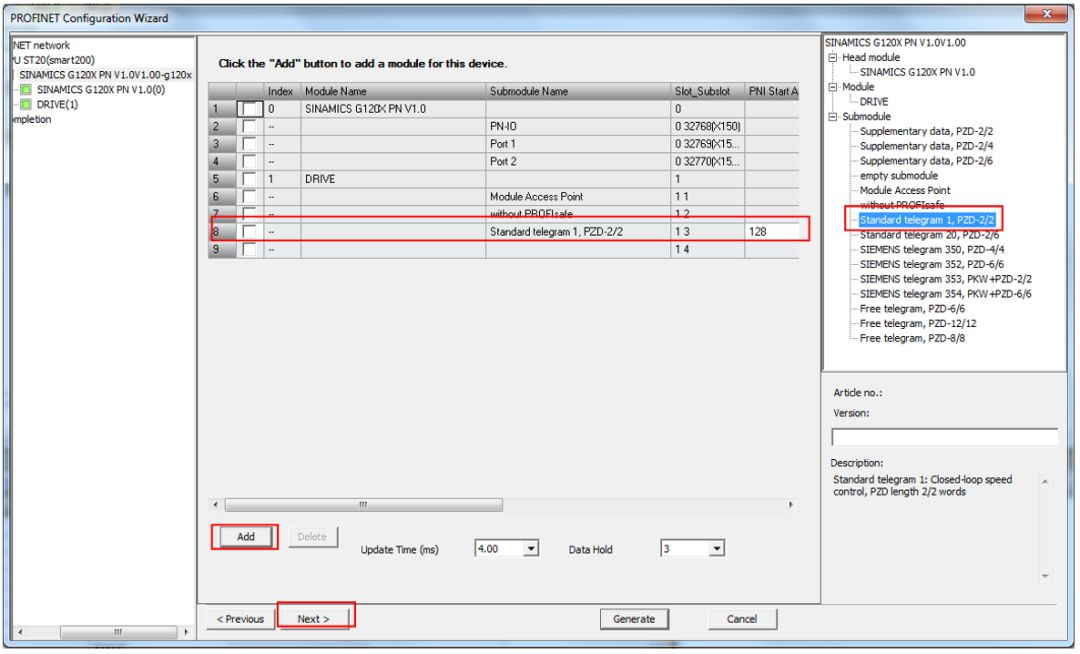The width and height of the screenshot is (1080, 654).
Task: Select Standard telegram 20, PZD-2/6 in catalog
Action: (x=929, y=235)
